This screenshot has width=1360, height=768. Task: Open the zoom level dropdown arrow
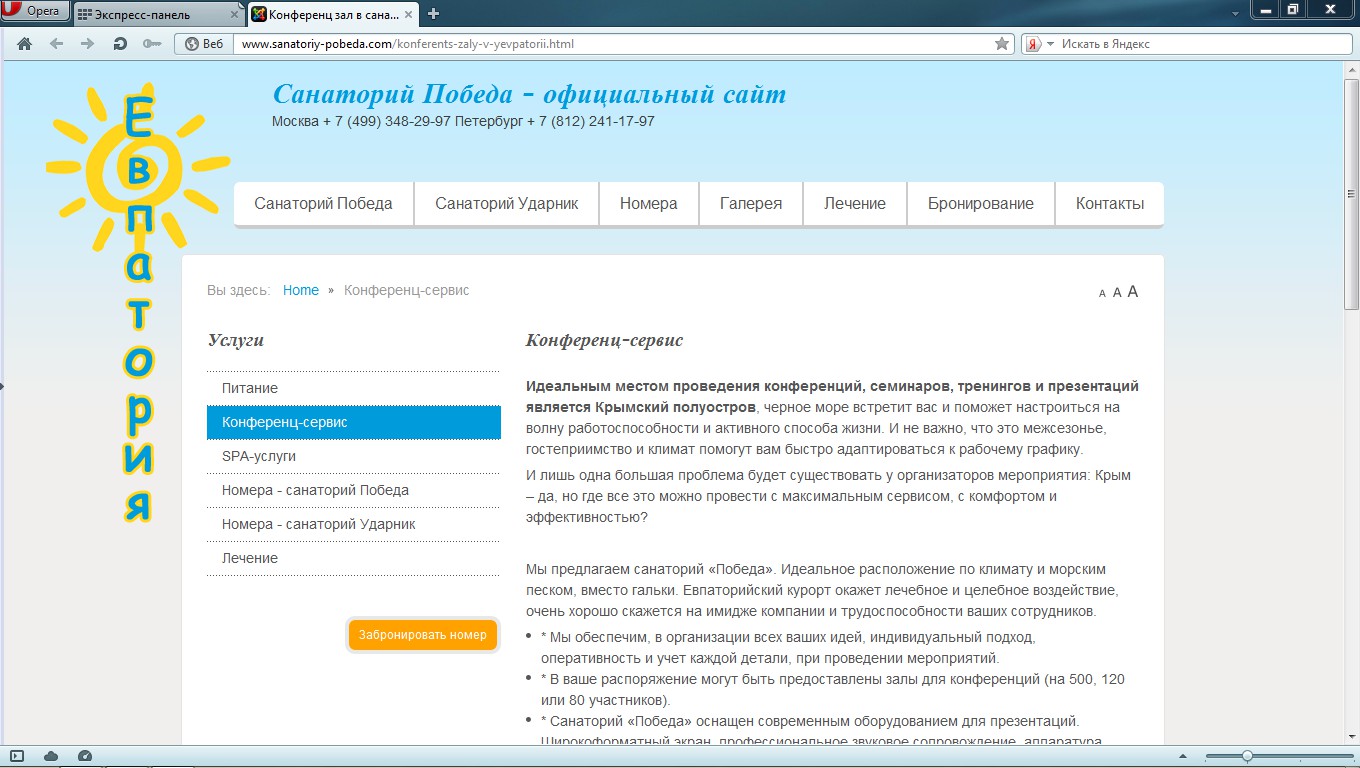[1184, 756]
